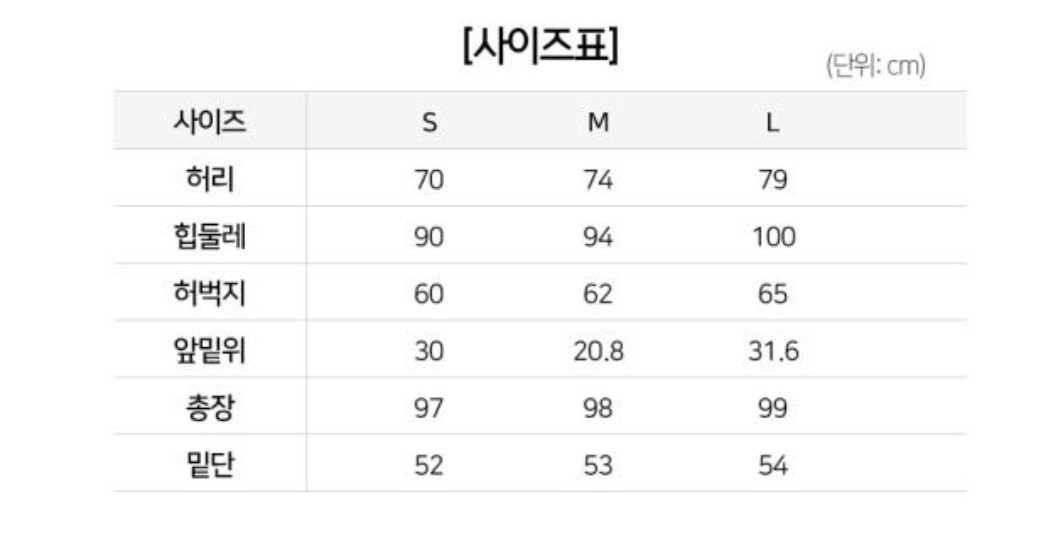Select thigh value 62 for size M
Screen dimensions: 1038x534
click(x=598, y=294)
